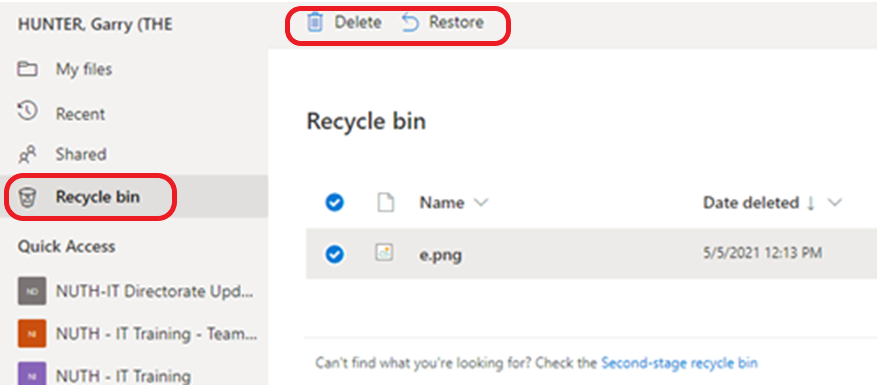892x391 pixels.
Task: Click the e.png image file icon
Action: 385,253
